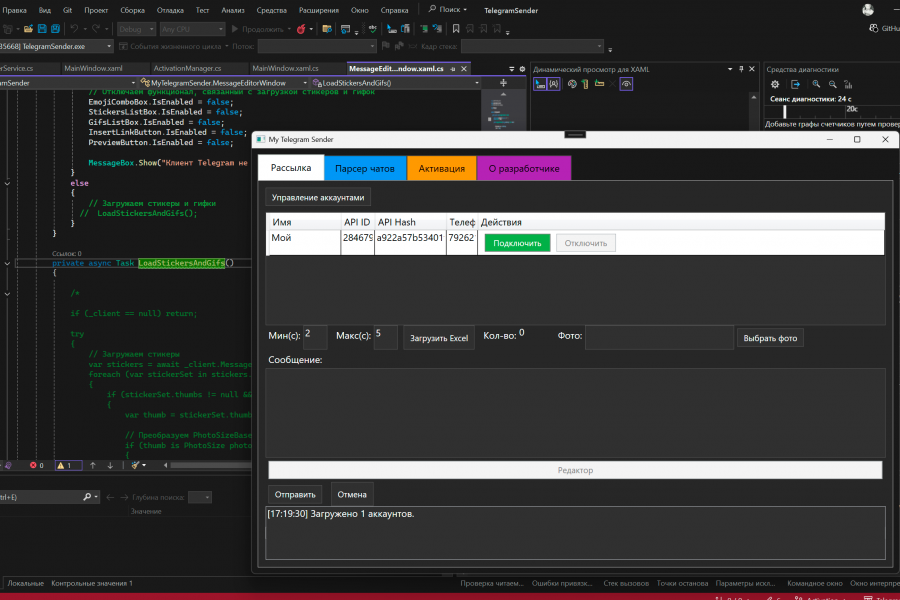Collapse the else block in the code editor
Screen dimensions: 900x600
[7, 183]
